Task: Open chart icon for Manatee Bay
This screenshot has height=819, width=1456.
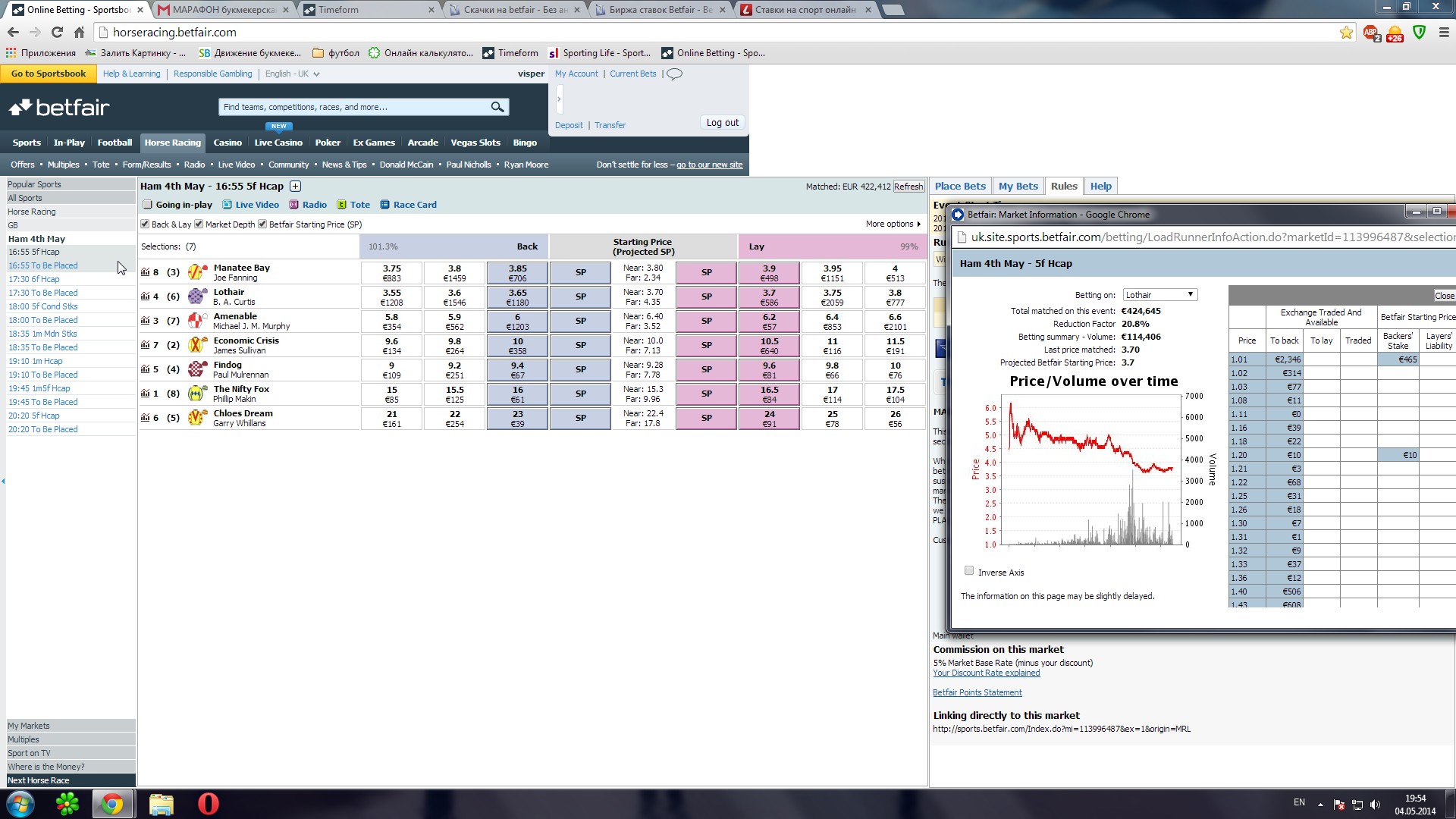Action: [x=145, y=272]
